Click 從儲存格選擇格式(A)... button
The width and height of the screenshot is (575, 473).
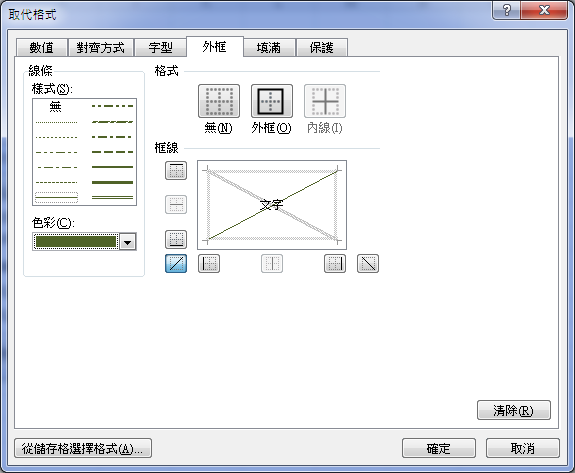click(x=83, y=448)
